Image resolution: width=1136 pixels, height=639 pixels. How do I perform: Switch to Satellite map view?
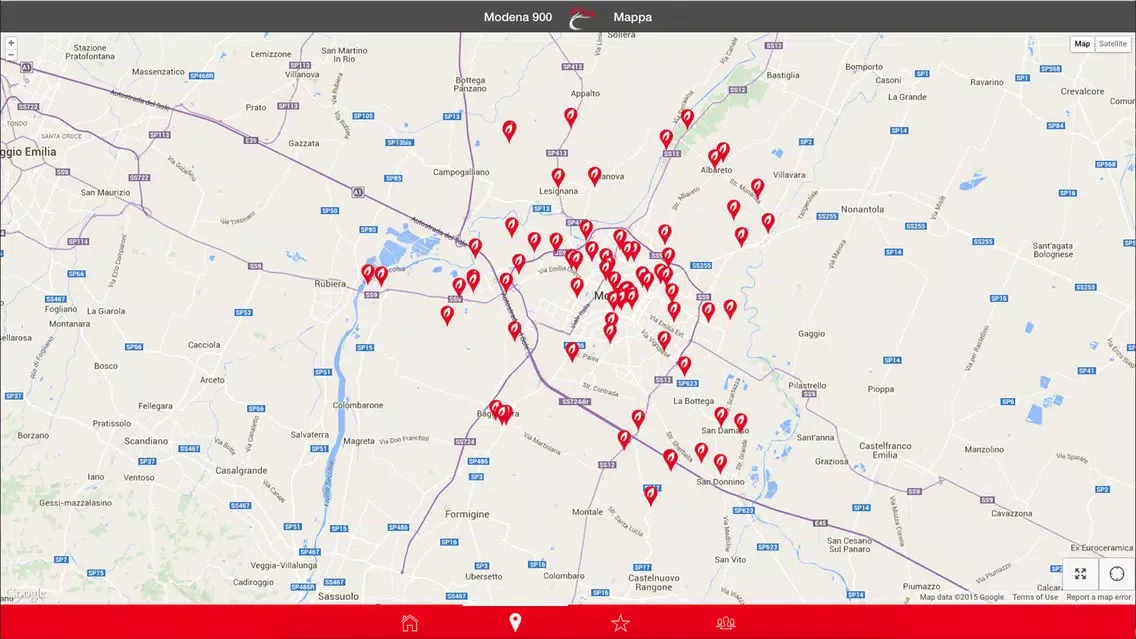pos(1112,43)
